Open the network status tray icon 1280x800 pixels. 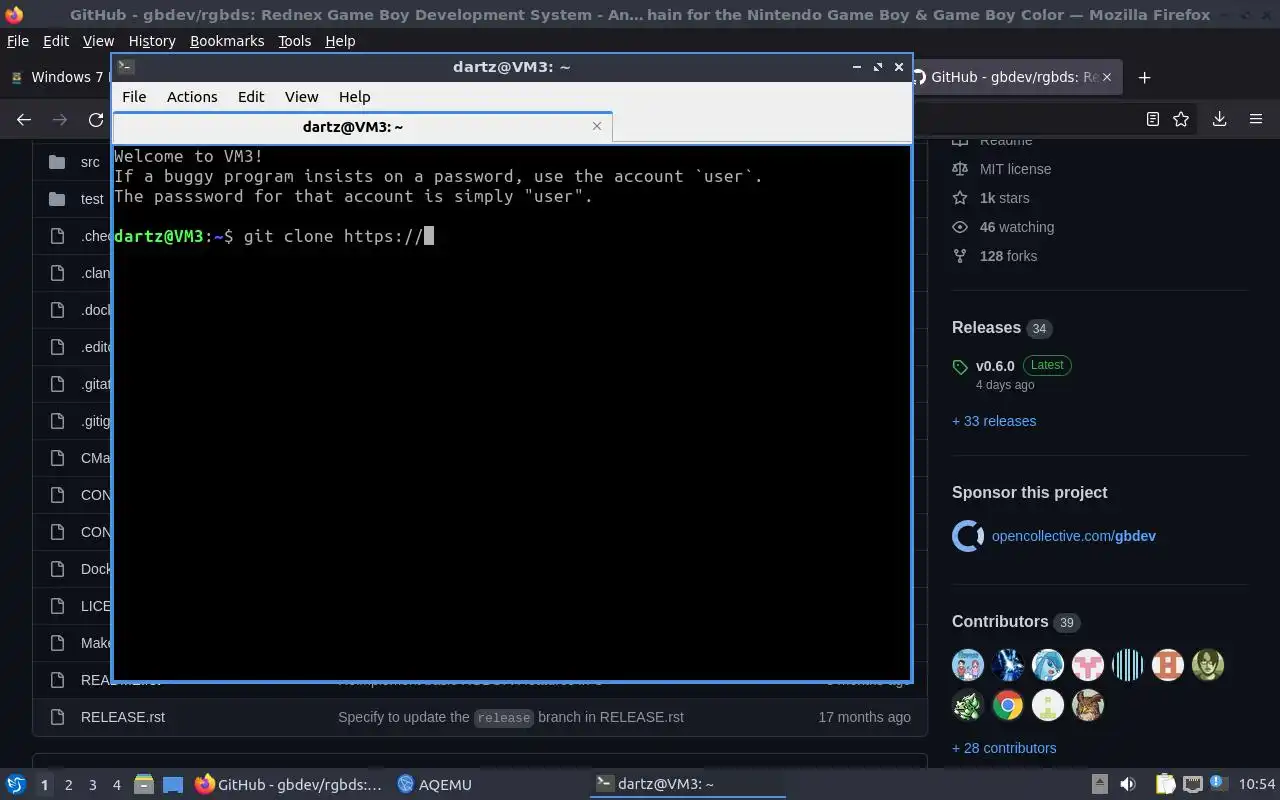[x=1192, y=784]
